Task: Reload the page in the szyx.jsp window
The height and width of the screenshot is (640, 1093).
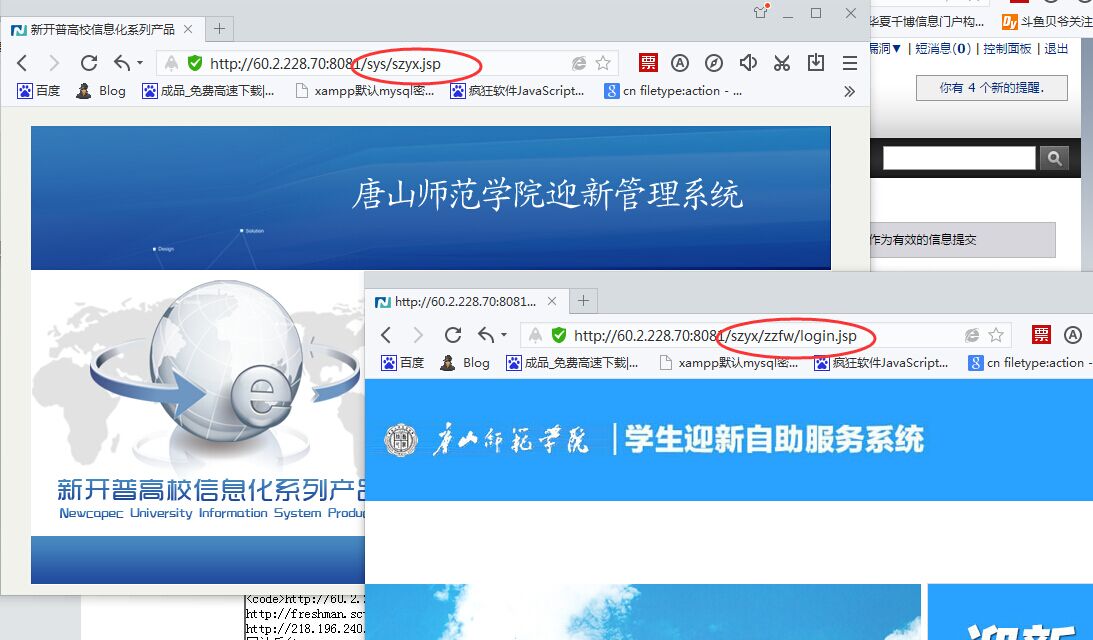Action: click(89, 63)
